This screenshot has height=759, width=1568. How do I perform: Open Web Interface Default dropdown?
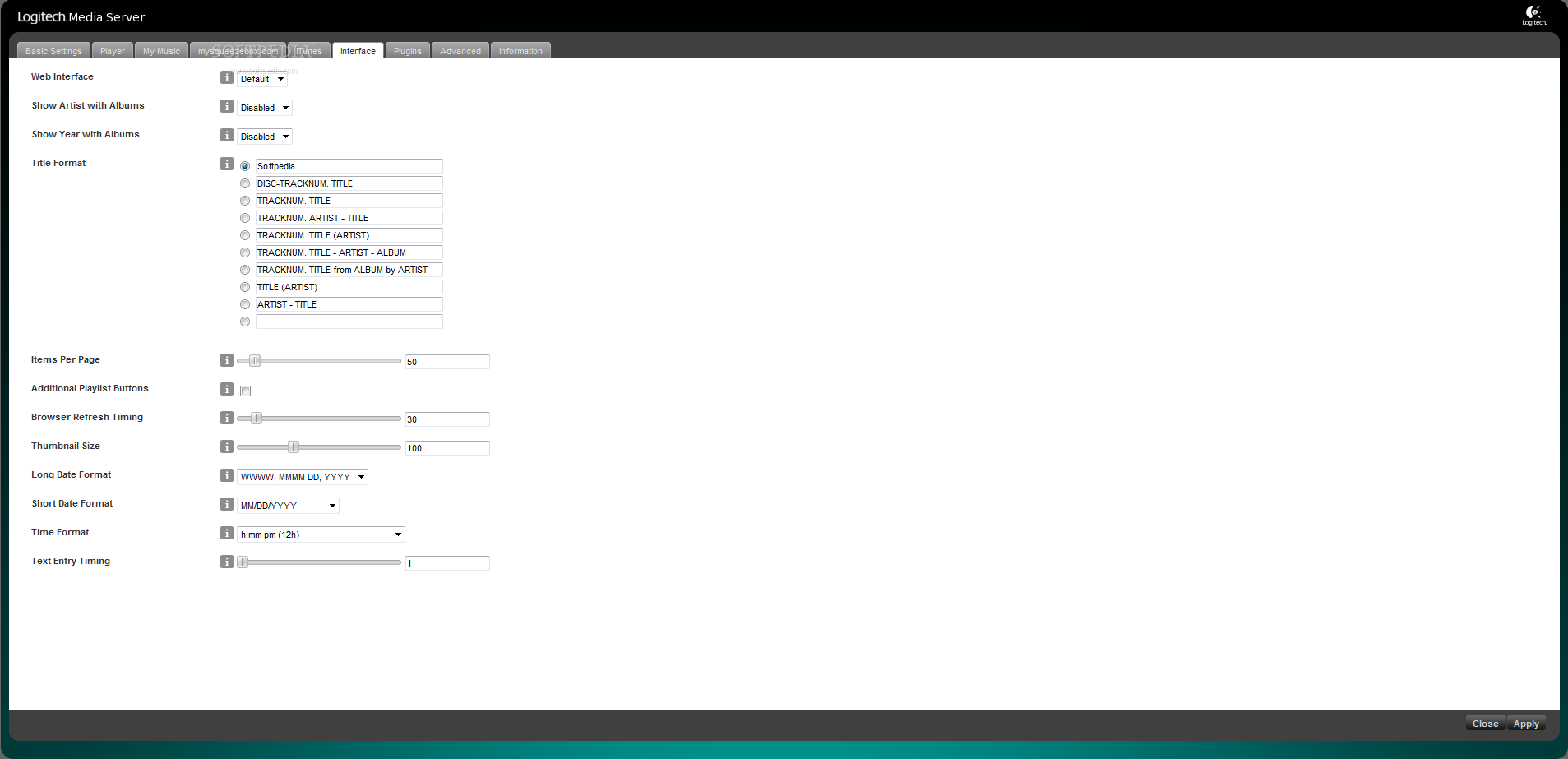tap(262, 79)
